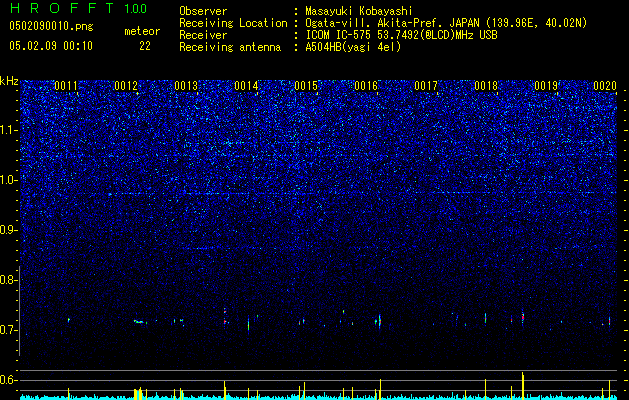Click time marker 0020
Image resolution: width=629 pixels, height=400 pixels.
(x=605, y=86)
